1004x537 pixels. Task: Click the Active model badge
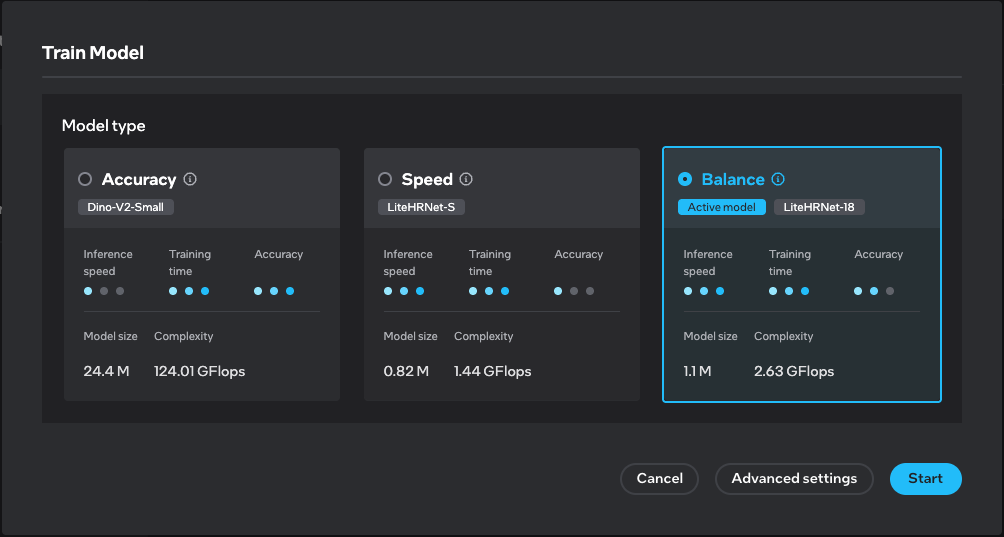tap(722, 207)
